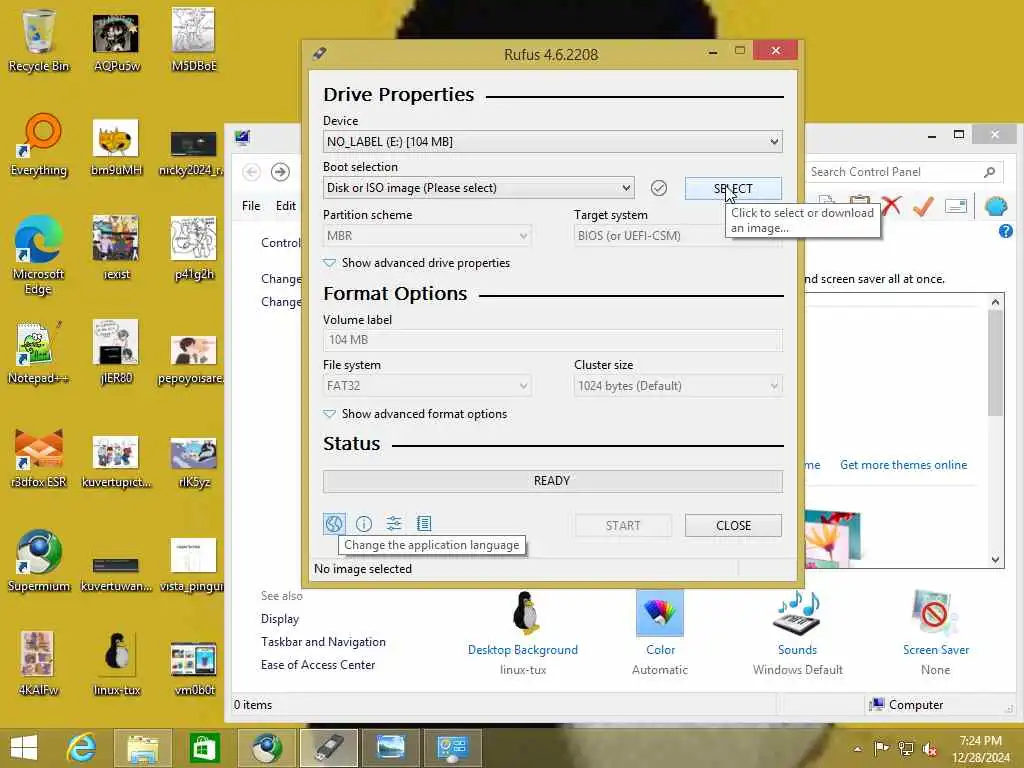Open the Color Automatic setting

(660, 633)
